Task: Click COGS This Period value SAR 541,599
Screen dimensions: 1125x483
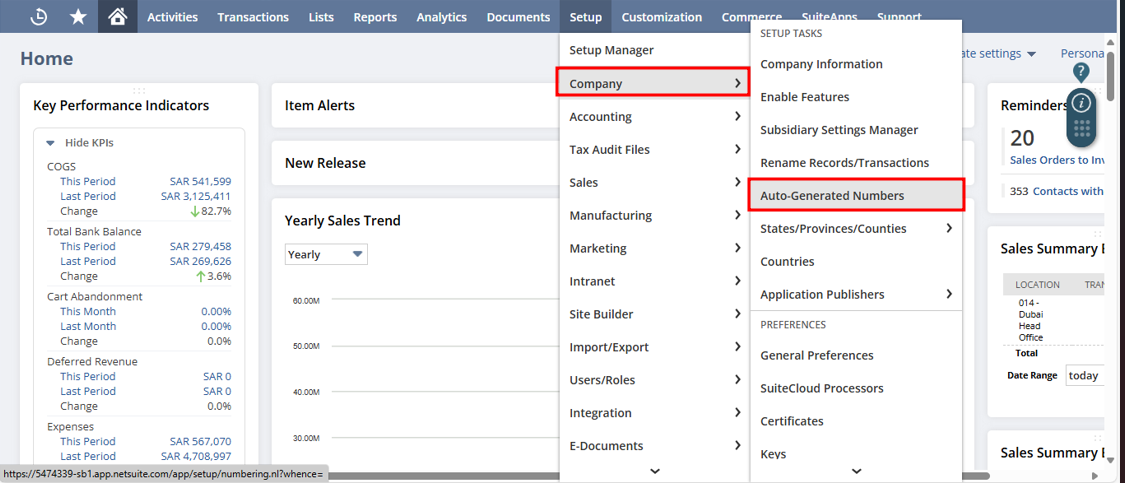Action: 200,182
